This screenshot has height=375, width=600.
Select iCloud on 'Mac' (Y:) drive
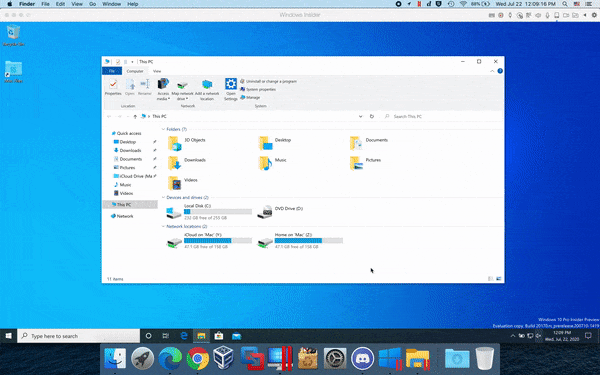[209, 241]
